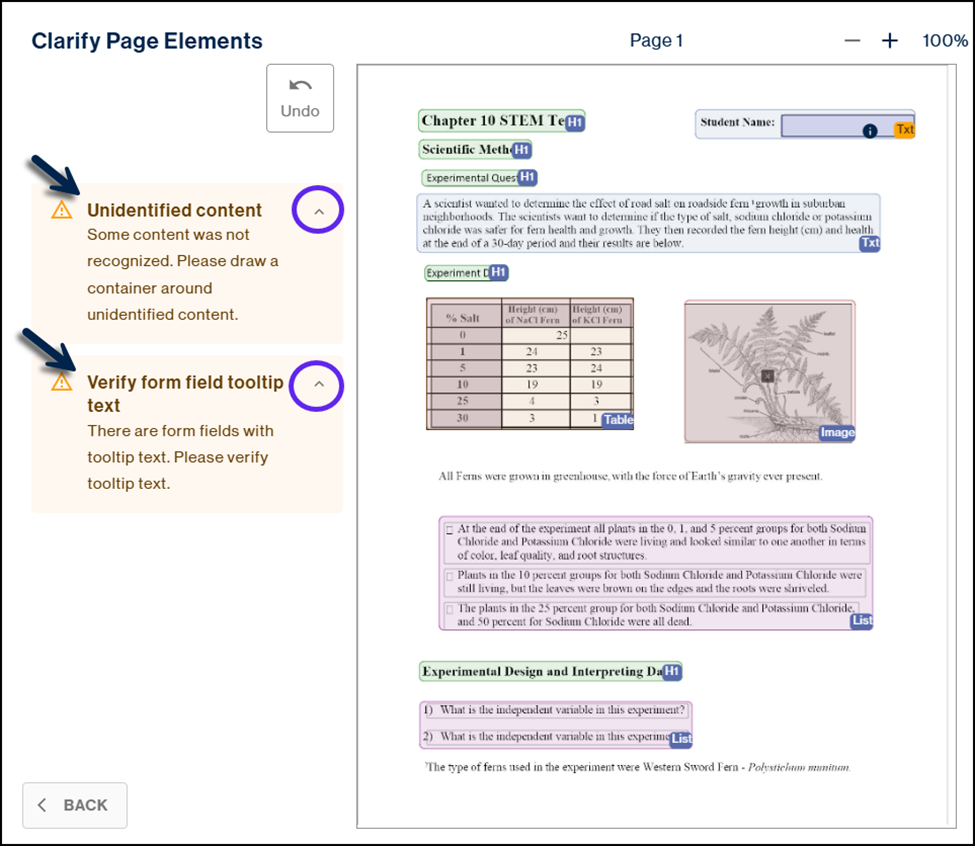
Task: Click the back chevron icon
Action: click(x=42, y=805)
